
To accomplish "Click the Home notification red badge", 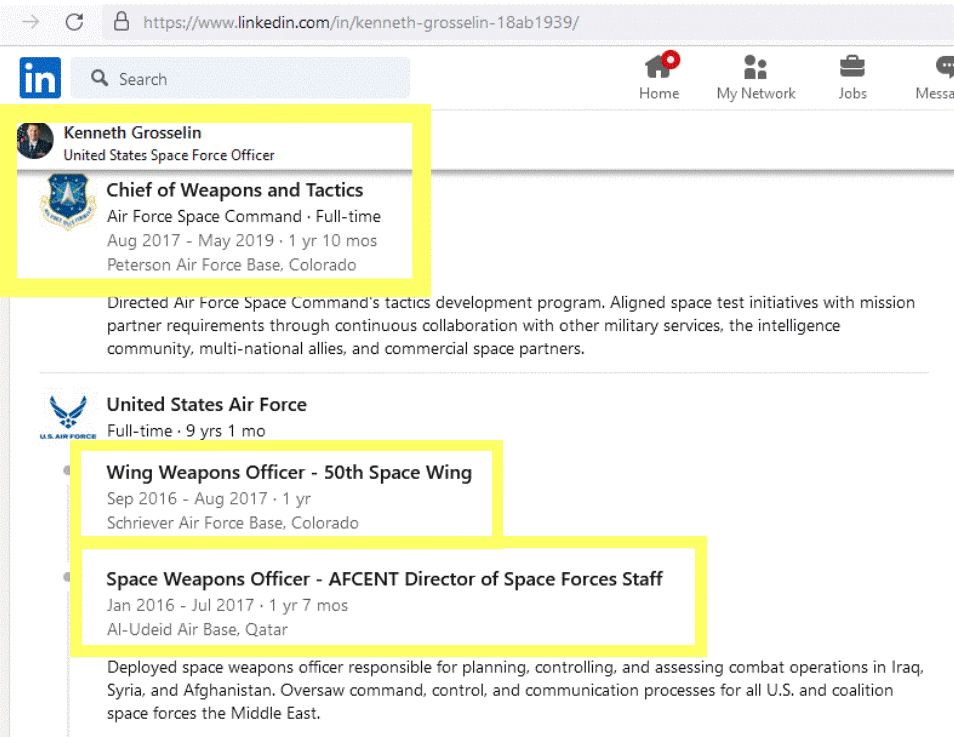I will [x=671, y=59].
